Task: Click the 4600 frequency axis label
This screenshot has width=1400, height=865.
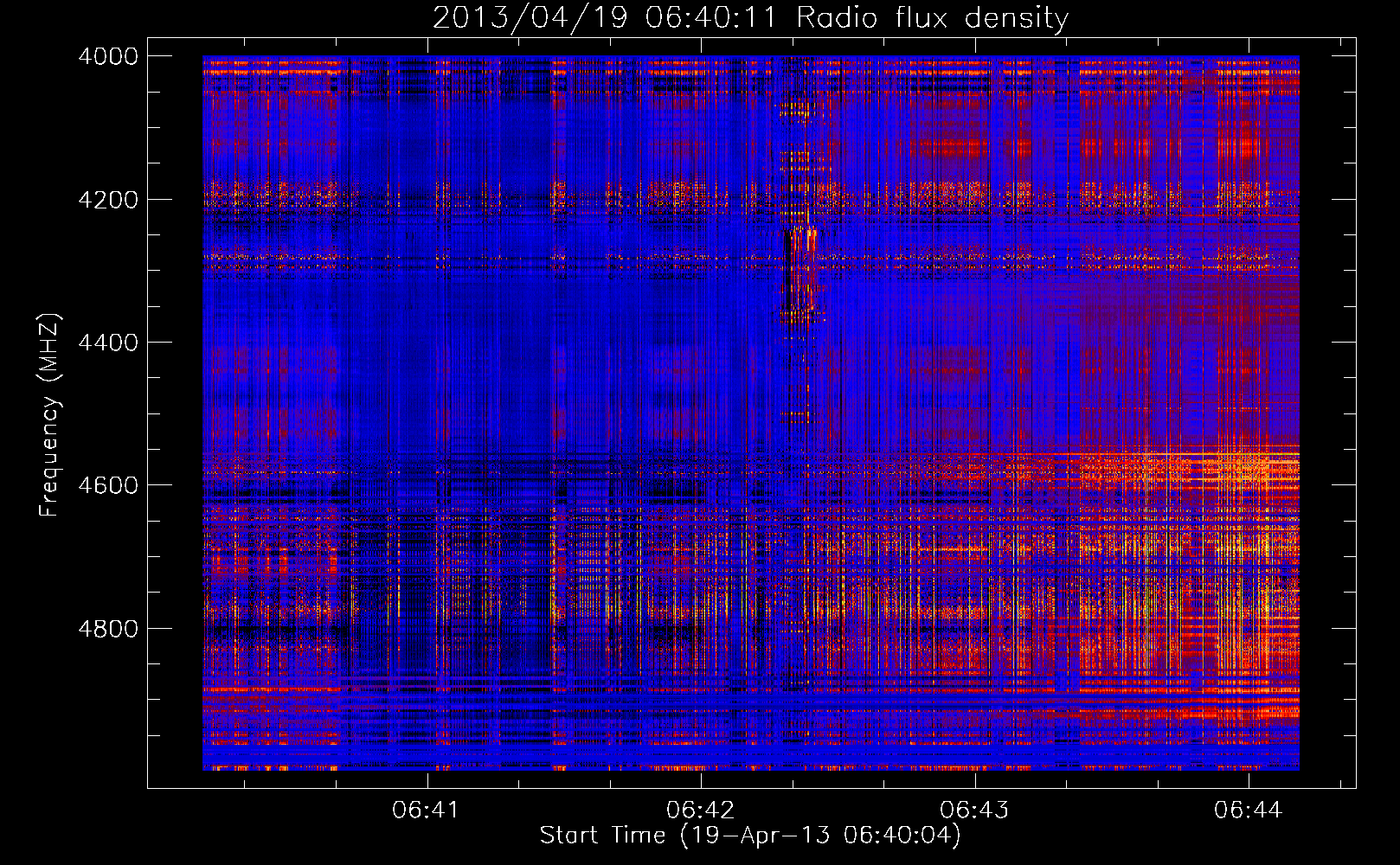Action: pos(108,485)
